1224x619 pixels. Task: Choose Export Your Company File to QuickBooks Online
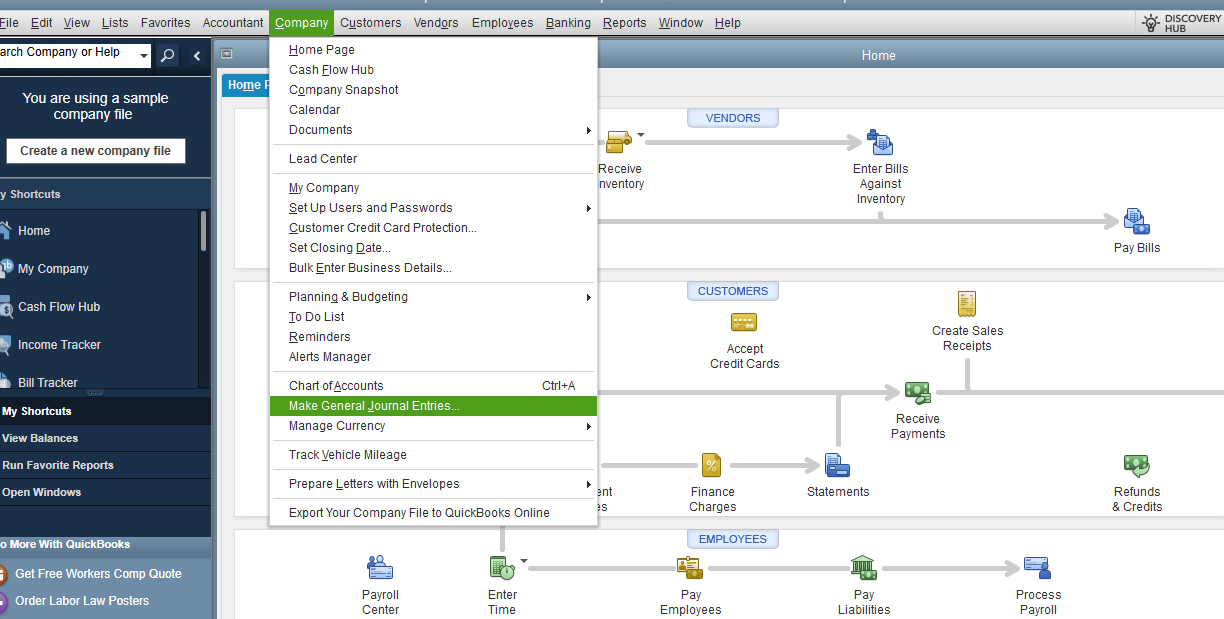point(433,513)
